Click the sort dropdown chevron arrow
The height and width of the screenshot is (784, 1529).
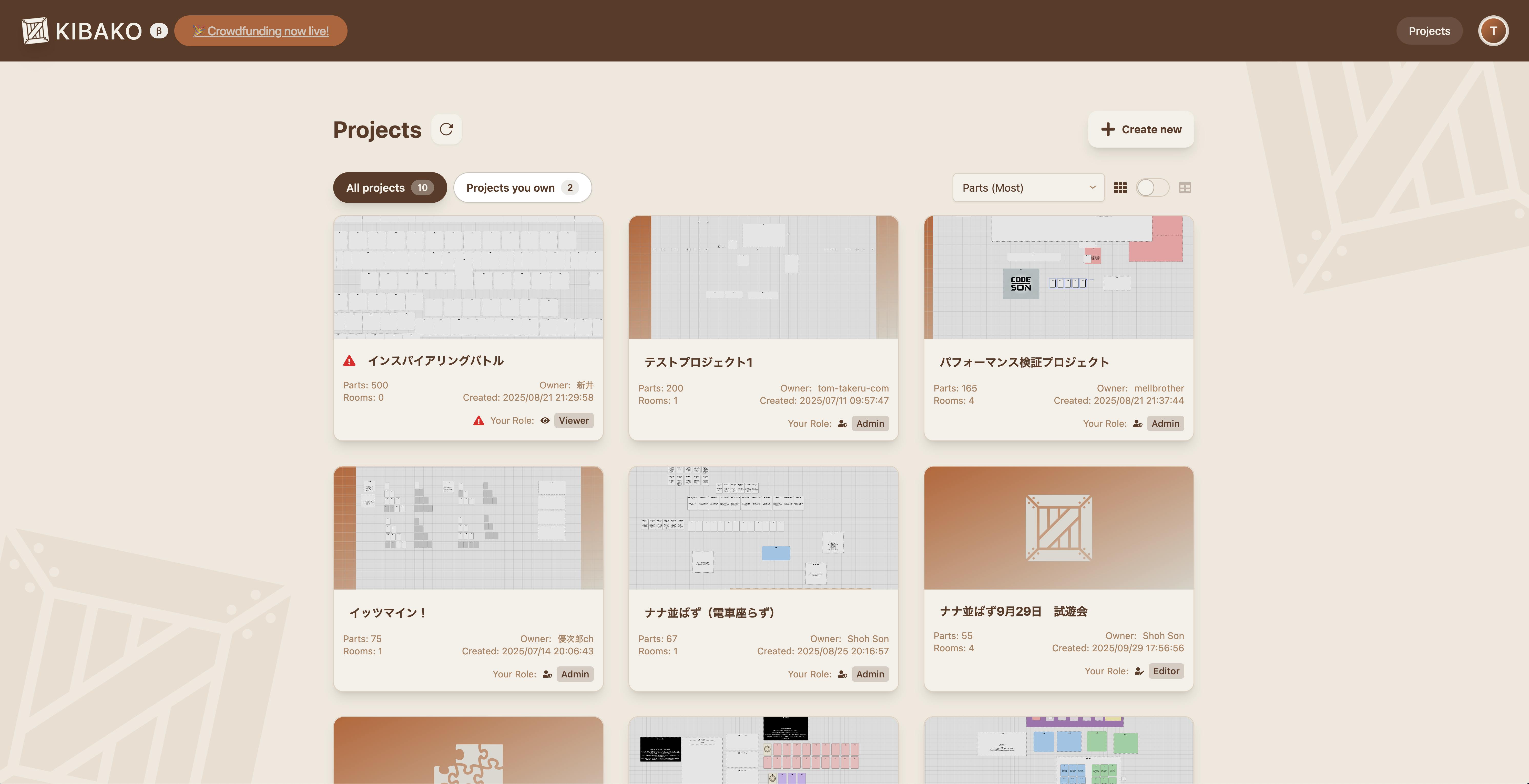1092,188
